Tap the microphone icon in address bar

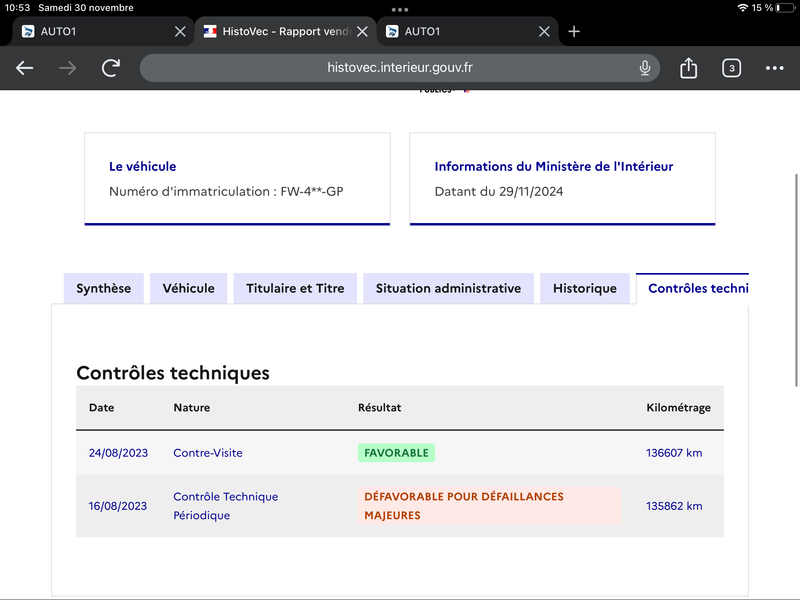click(645, 68)
